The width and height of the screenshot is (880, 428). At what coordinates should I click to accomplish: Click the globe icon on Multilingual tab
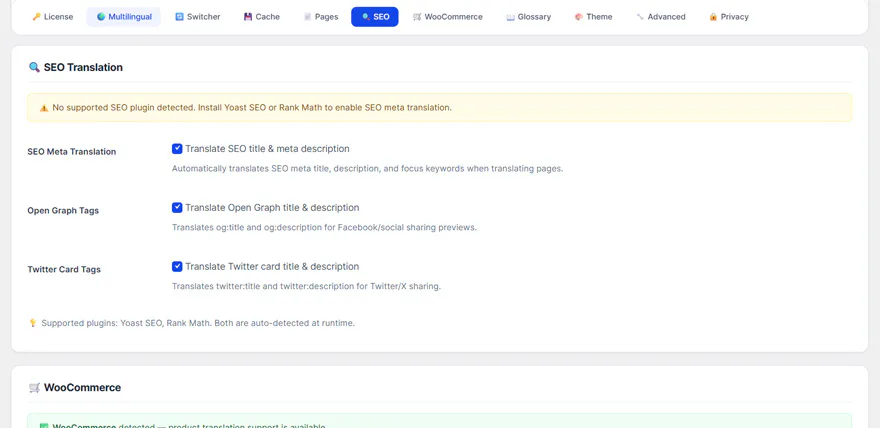tap(101, 17)
